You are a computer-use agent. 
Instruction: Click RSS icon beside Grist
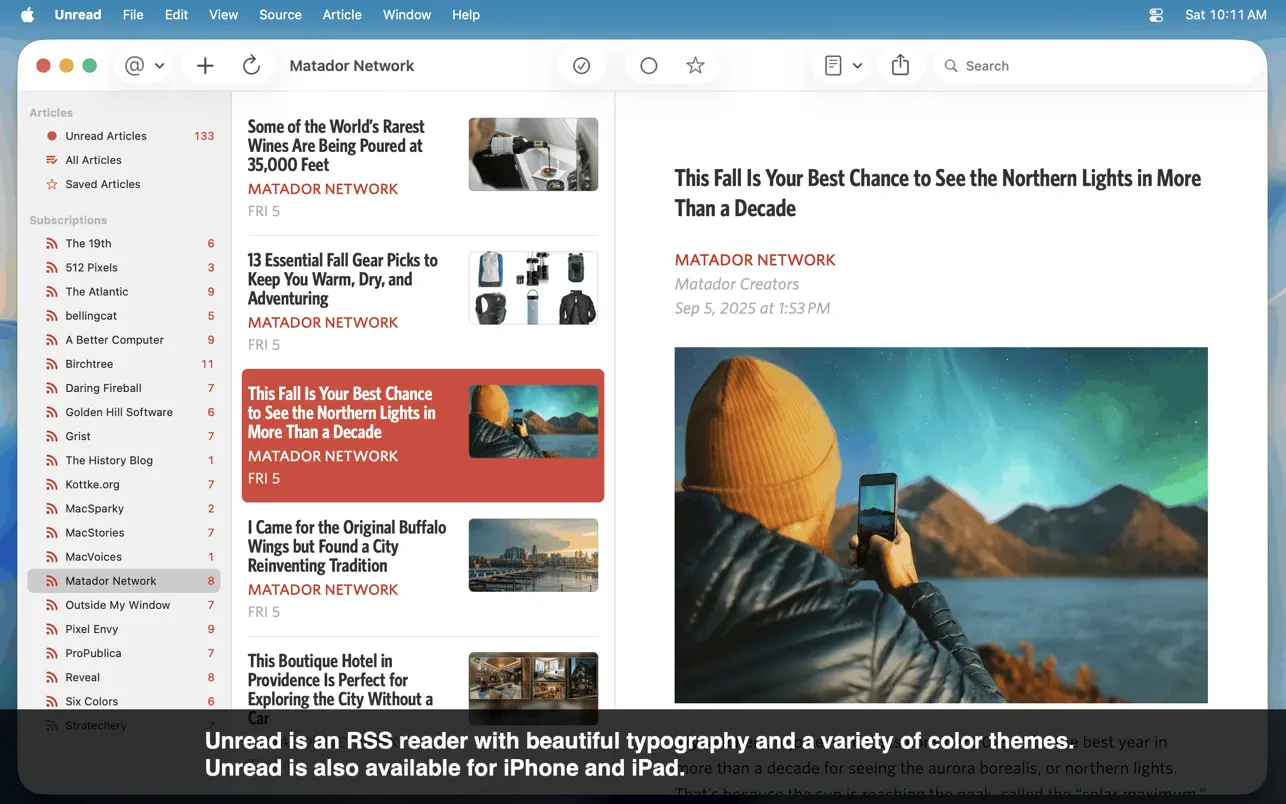pyautogui.click(x=52, y=436)
